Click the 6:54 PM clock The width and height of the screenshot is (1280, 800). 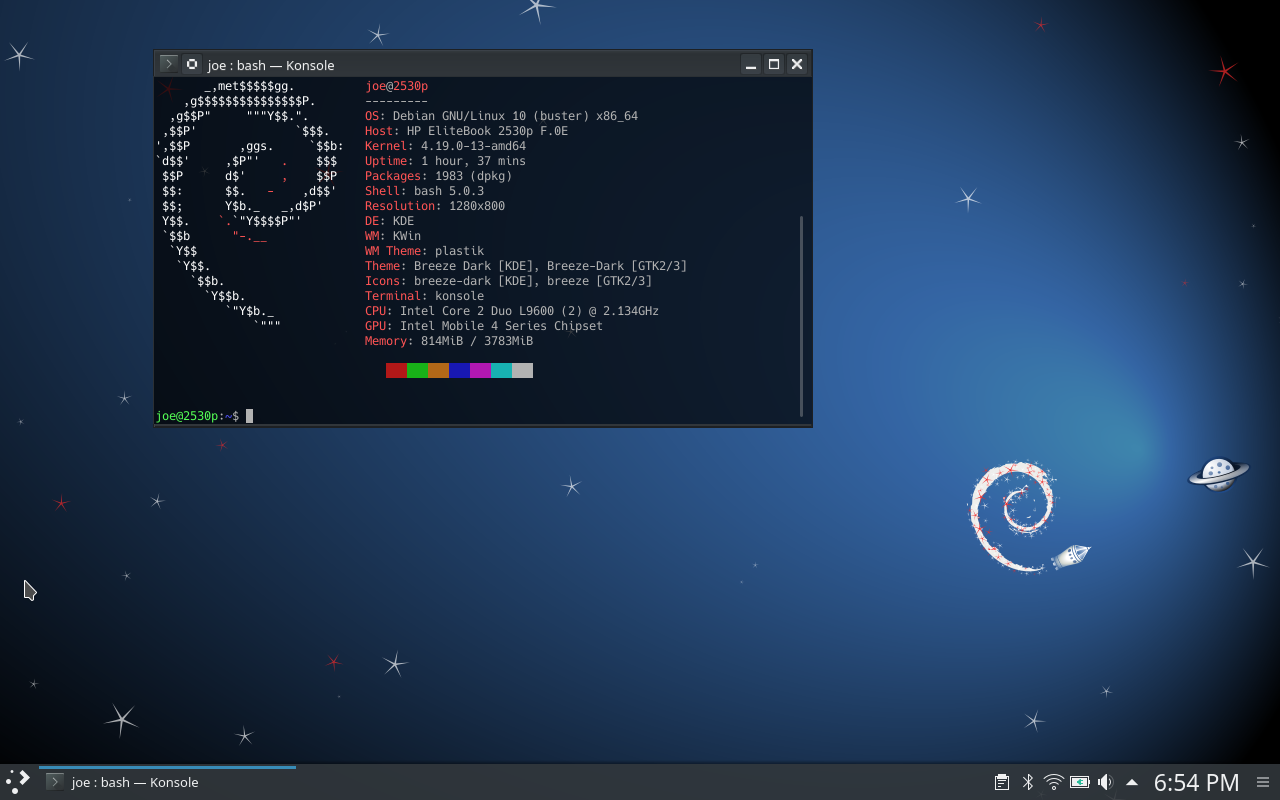pyautogui.click(x=1196, y=782)
